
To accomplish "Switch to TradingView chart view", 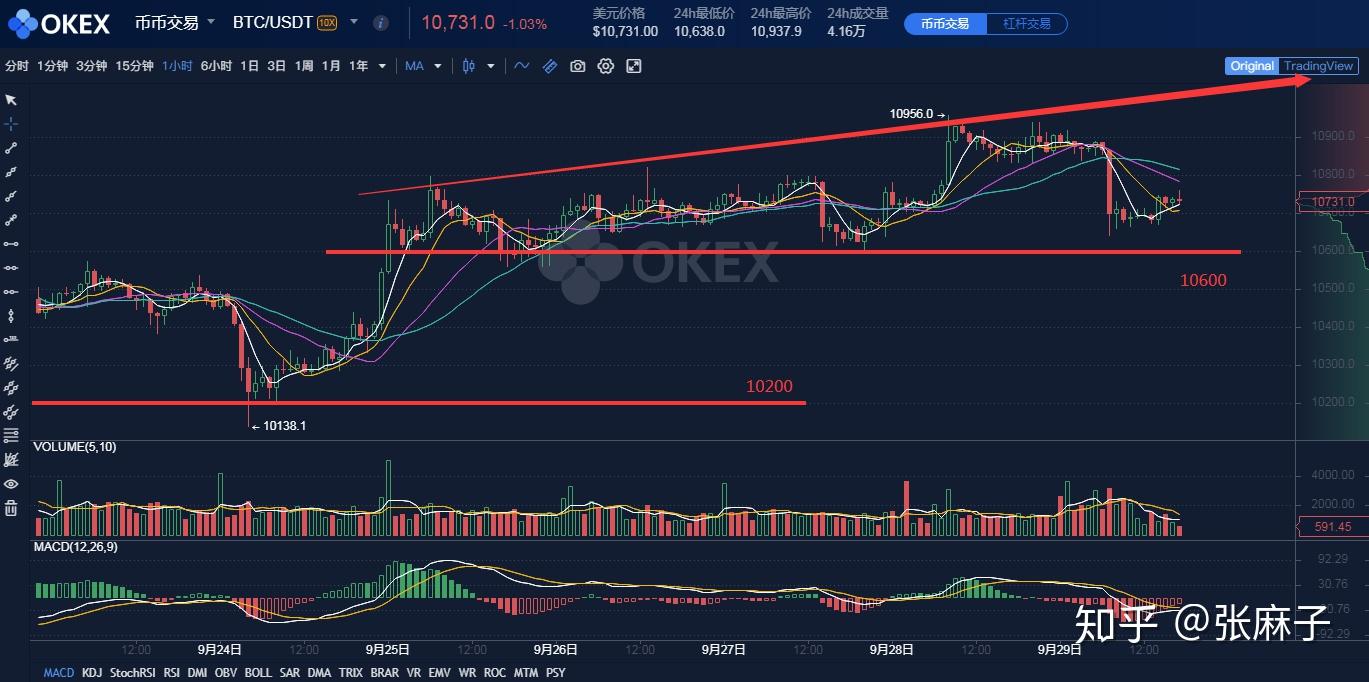I will (1319, 66).
